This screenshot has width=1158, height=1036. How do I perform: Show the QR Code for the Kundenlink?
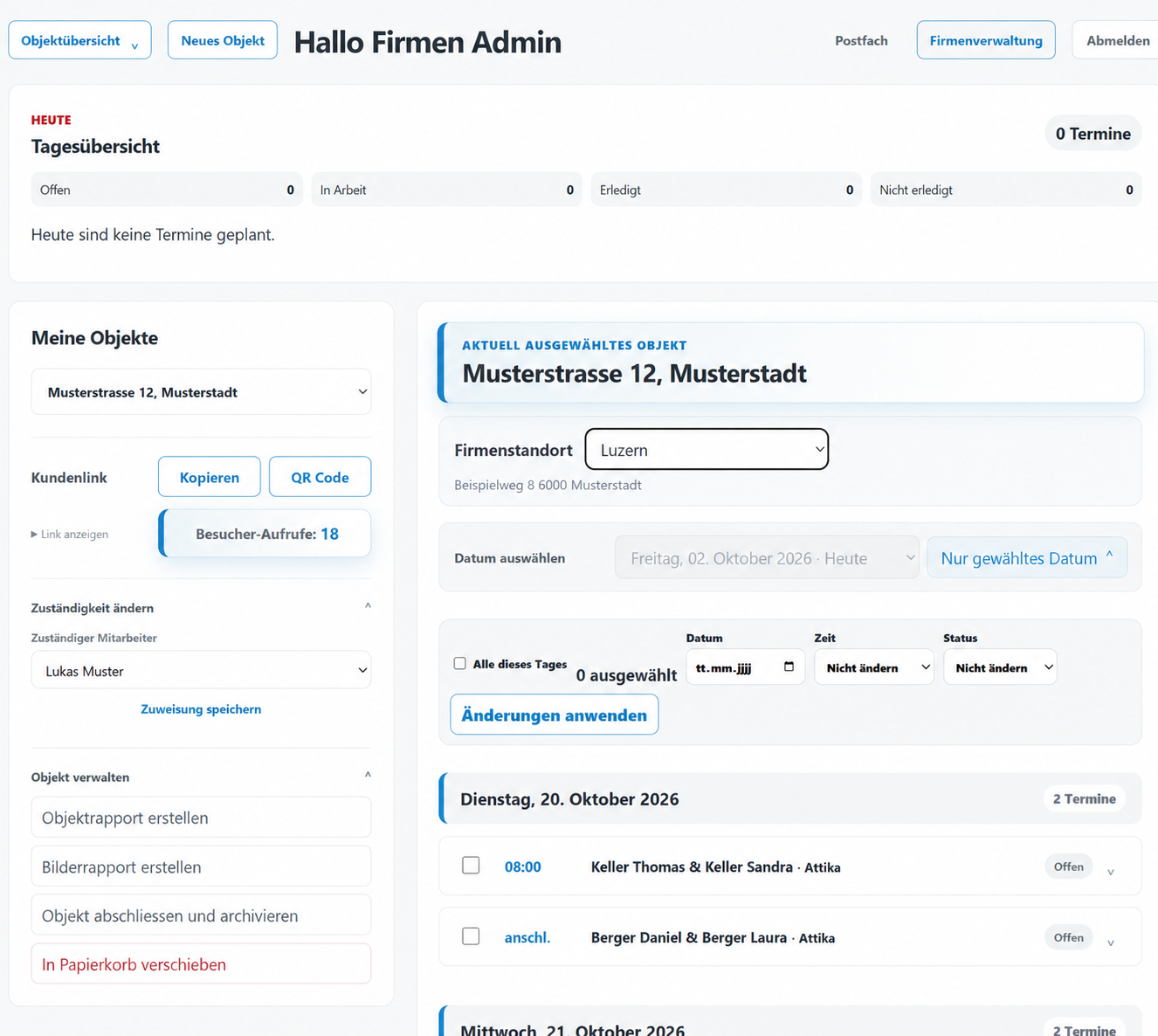click(x=320, y=477)
